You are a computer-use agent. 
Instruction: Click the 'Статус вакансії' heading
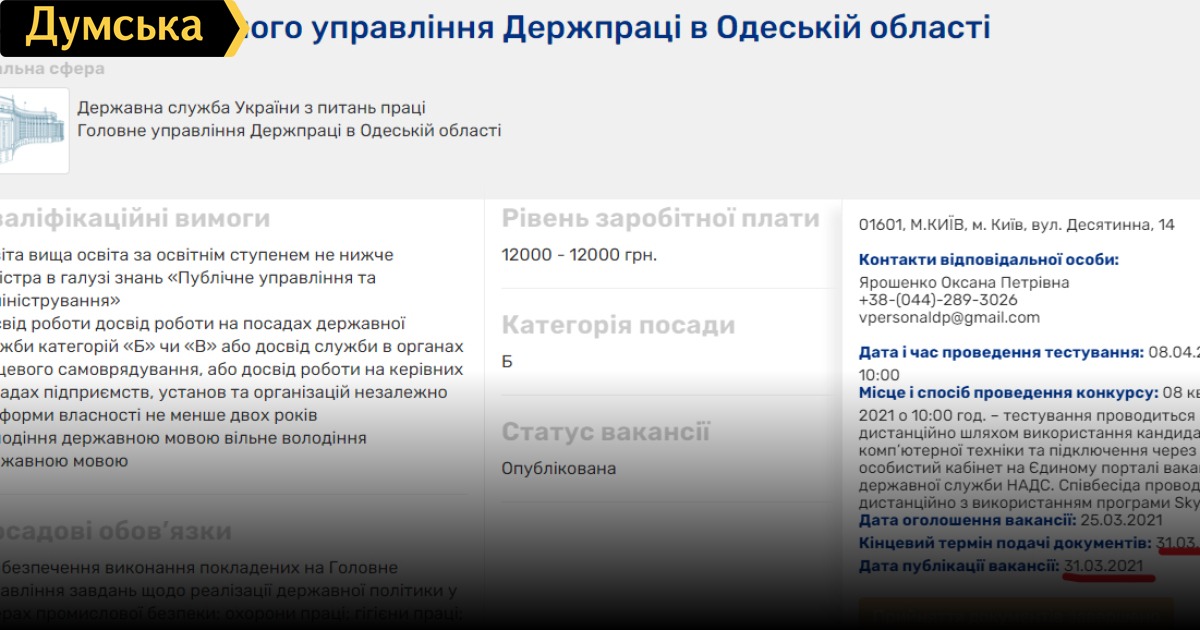coord(605,432)
